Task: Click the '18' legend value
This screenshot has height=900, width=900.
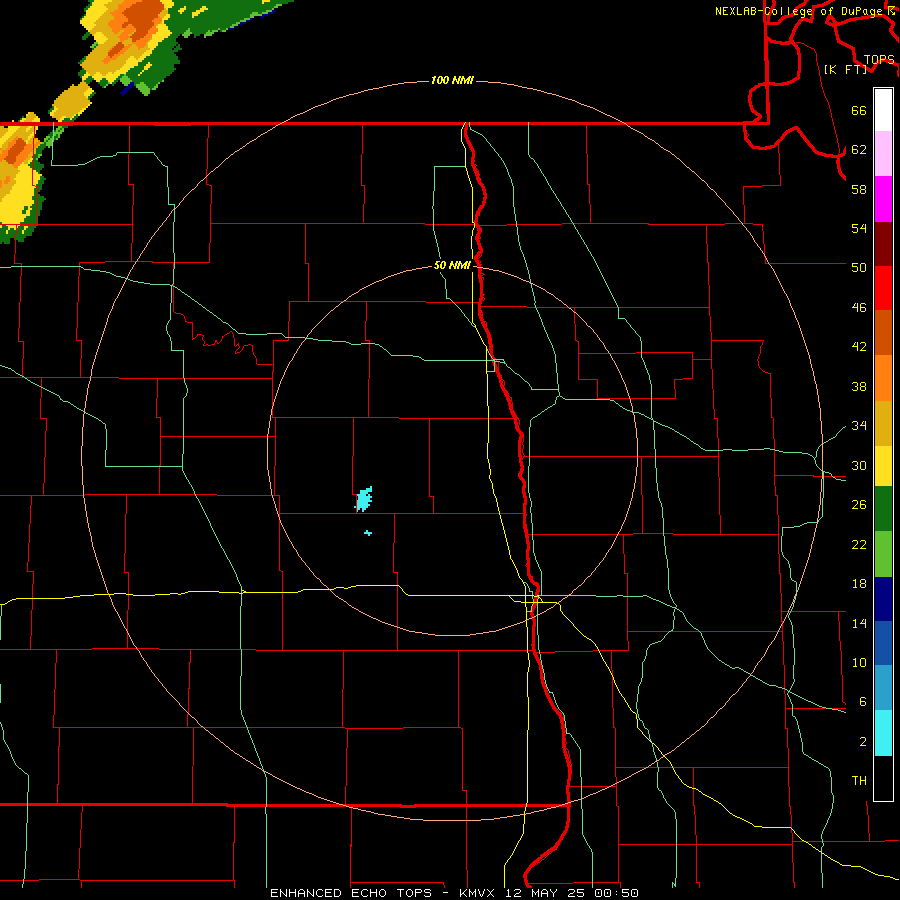Action: (859, 584)
